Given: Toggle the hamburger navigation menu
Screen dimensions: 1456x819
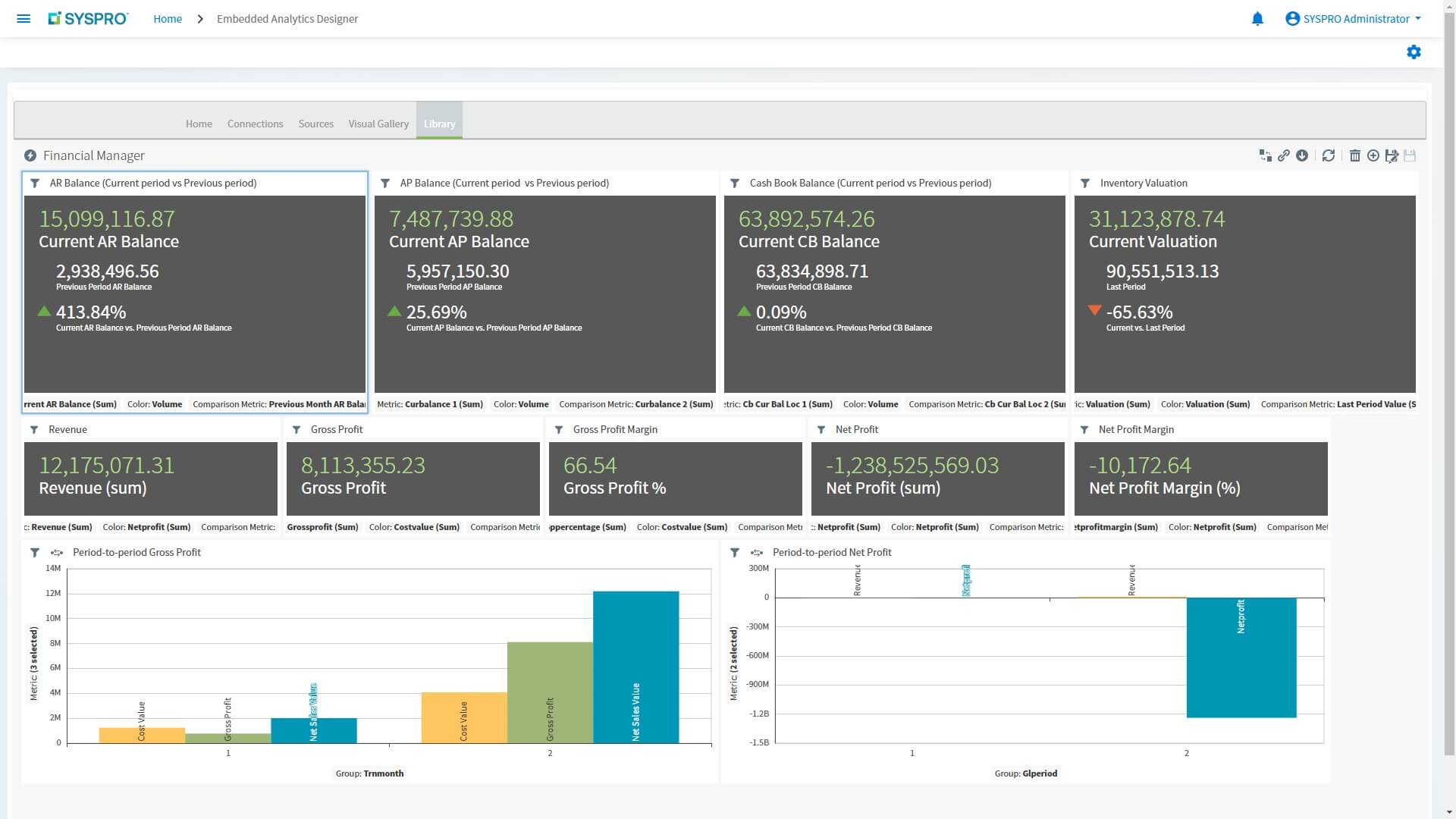Looking at the screenshot, I should pyautogui.click(x=24, y=19).
